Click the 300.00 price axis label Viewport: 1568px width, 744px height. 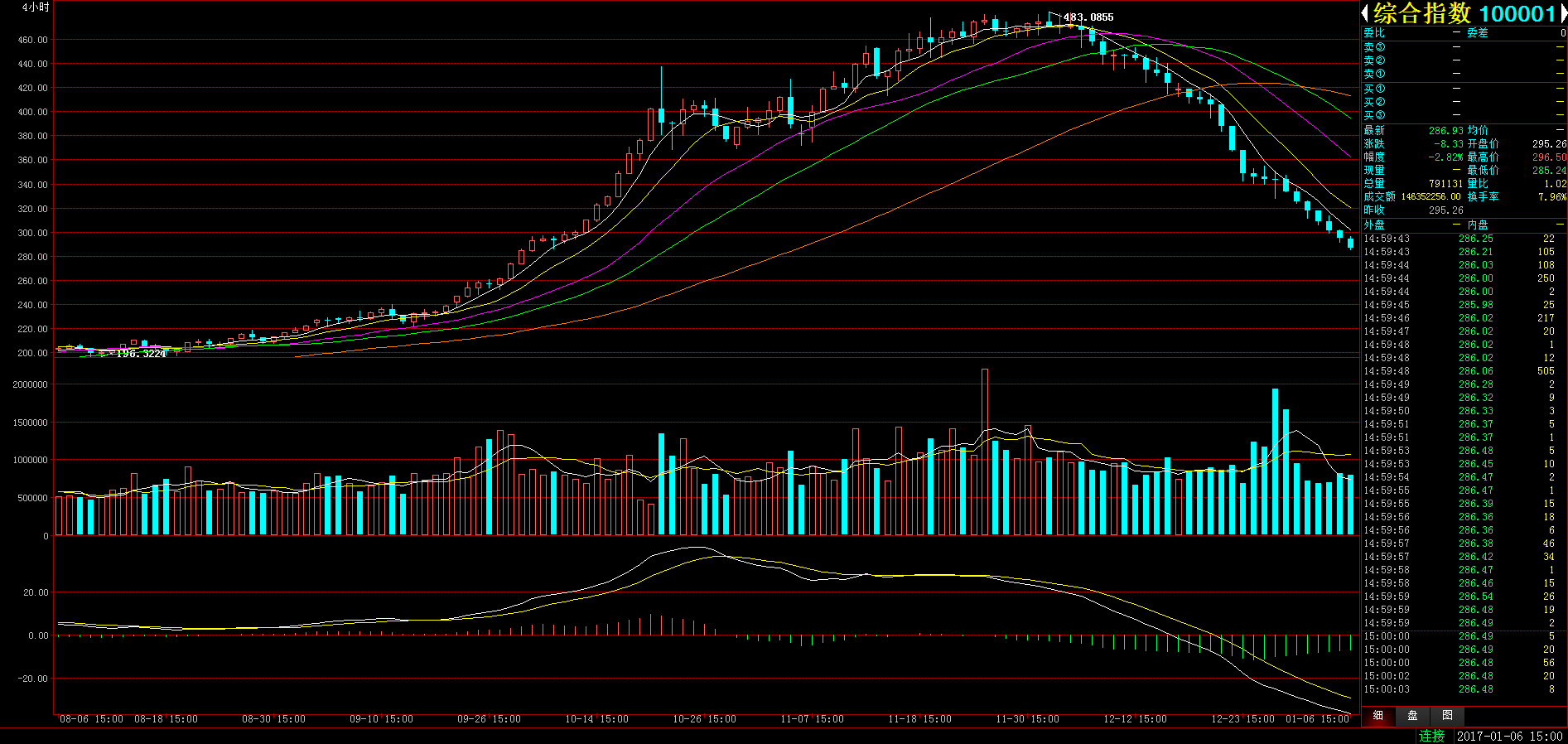click(32, 233)
